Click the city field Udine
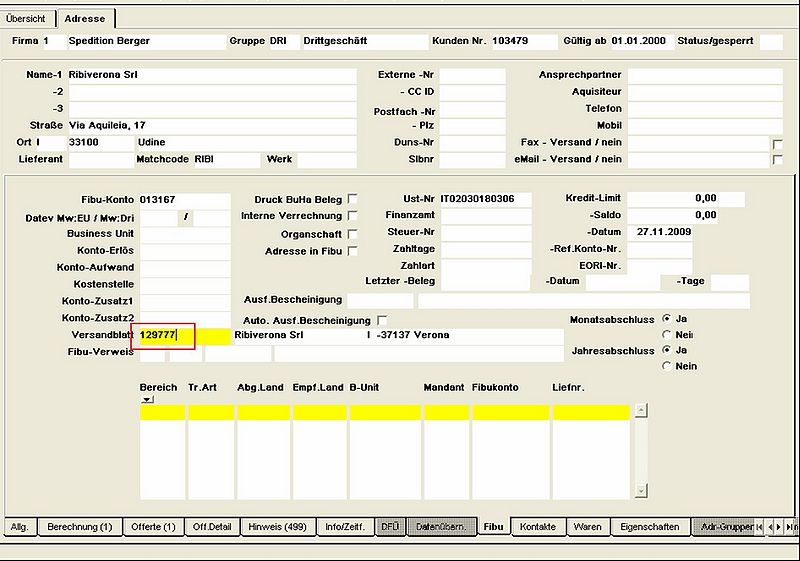 [246, 143]
